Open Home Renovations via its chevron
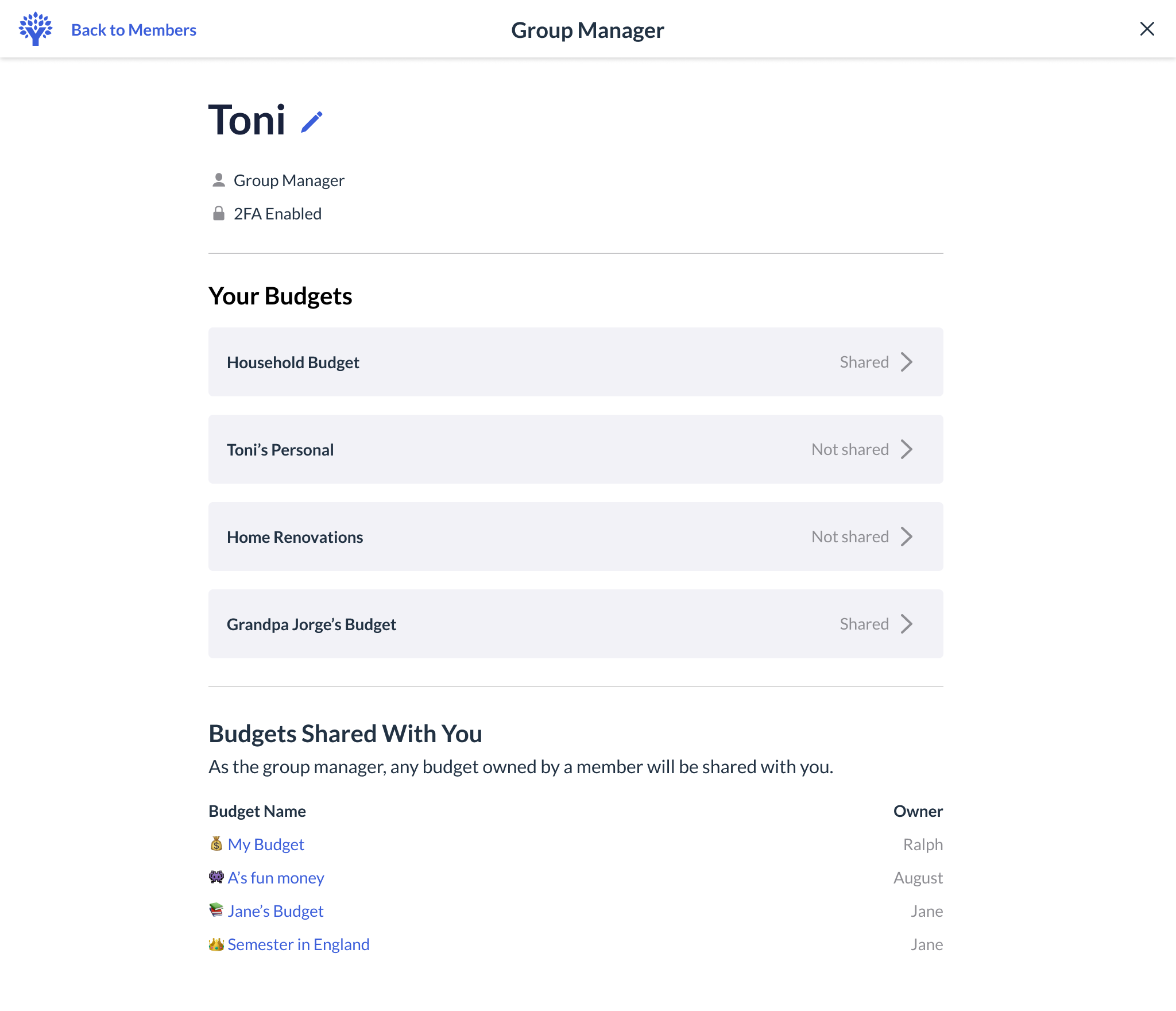The width and height of the screenshot is (1176, 1011). pos(907,537)
